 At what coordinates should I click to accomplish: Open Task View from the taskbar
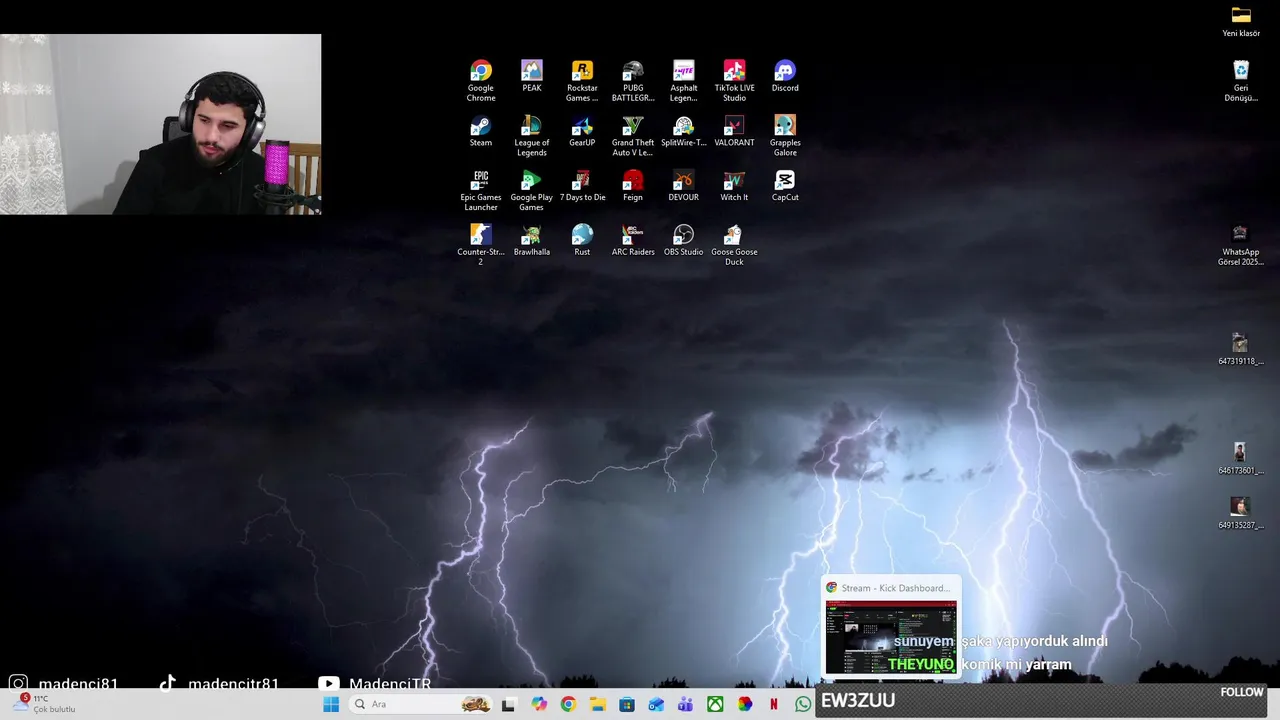pos(508,704)
